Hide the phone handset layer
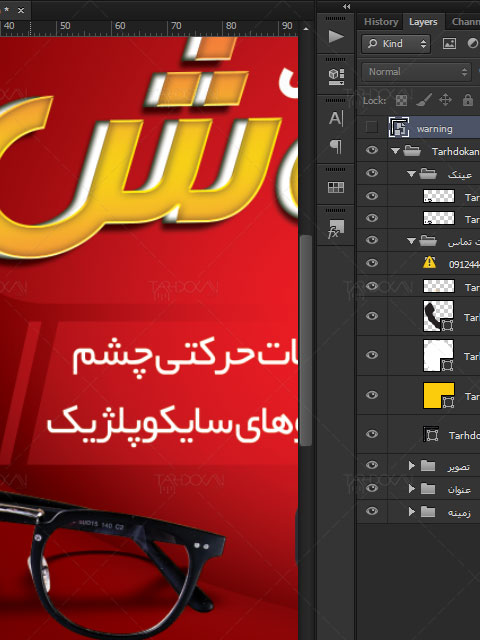480x640 pixels. click(x=371, y=316)
